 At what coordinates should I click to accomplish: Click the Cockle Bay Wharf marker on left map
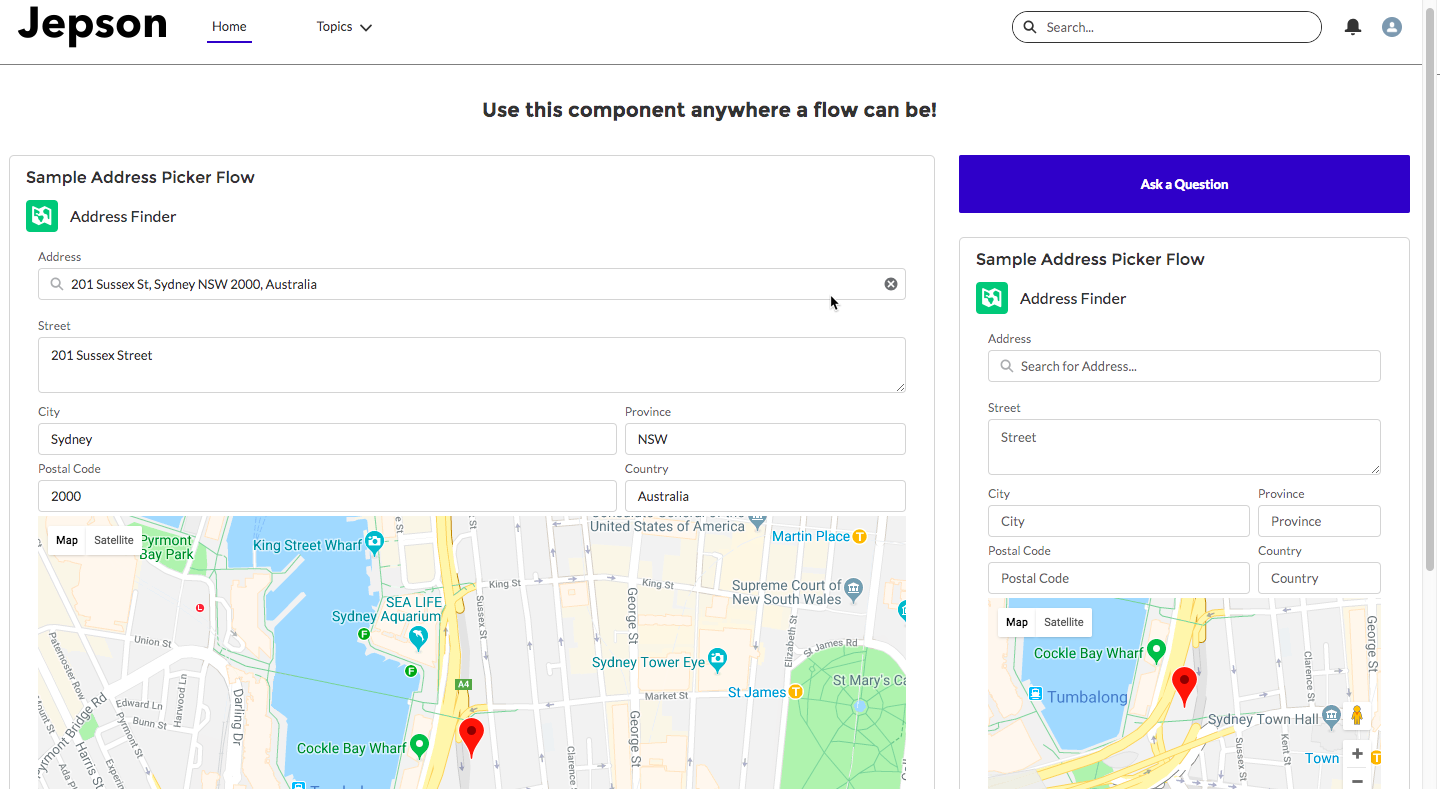(x=418, y=745)
